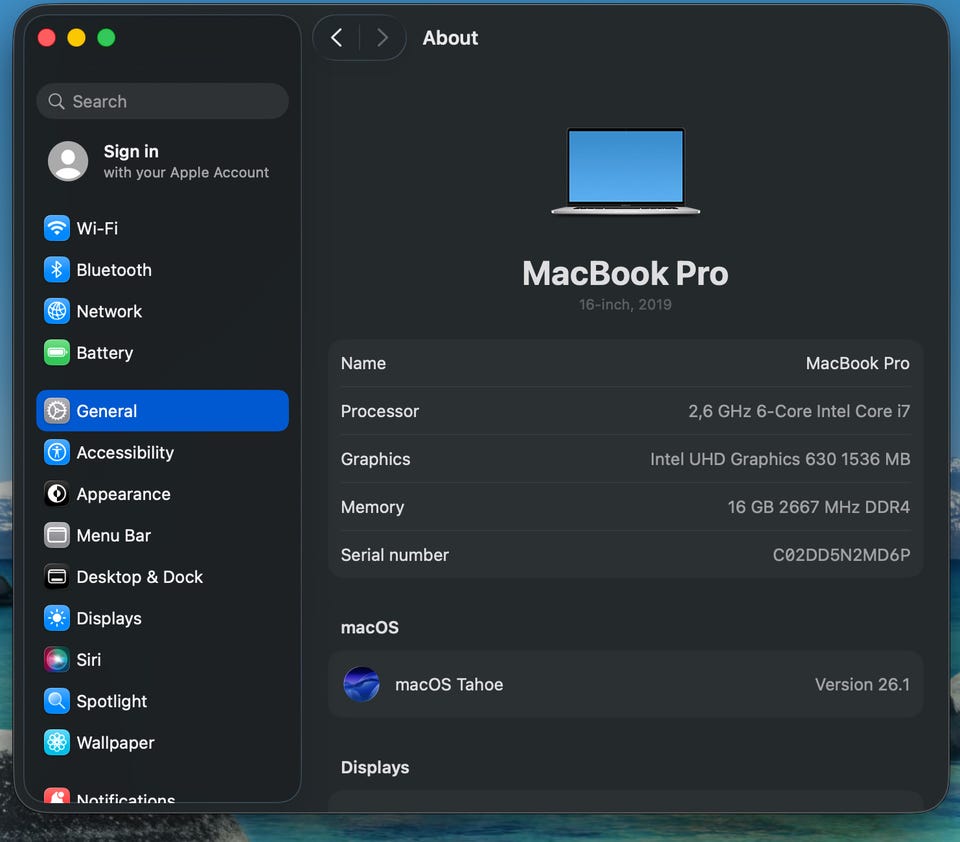Open the Displays sidebar item

pos(108,618)
